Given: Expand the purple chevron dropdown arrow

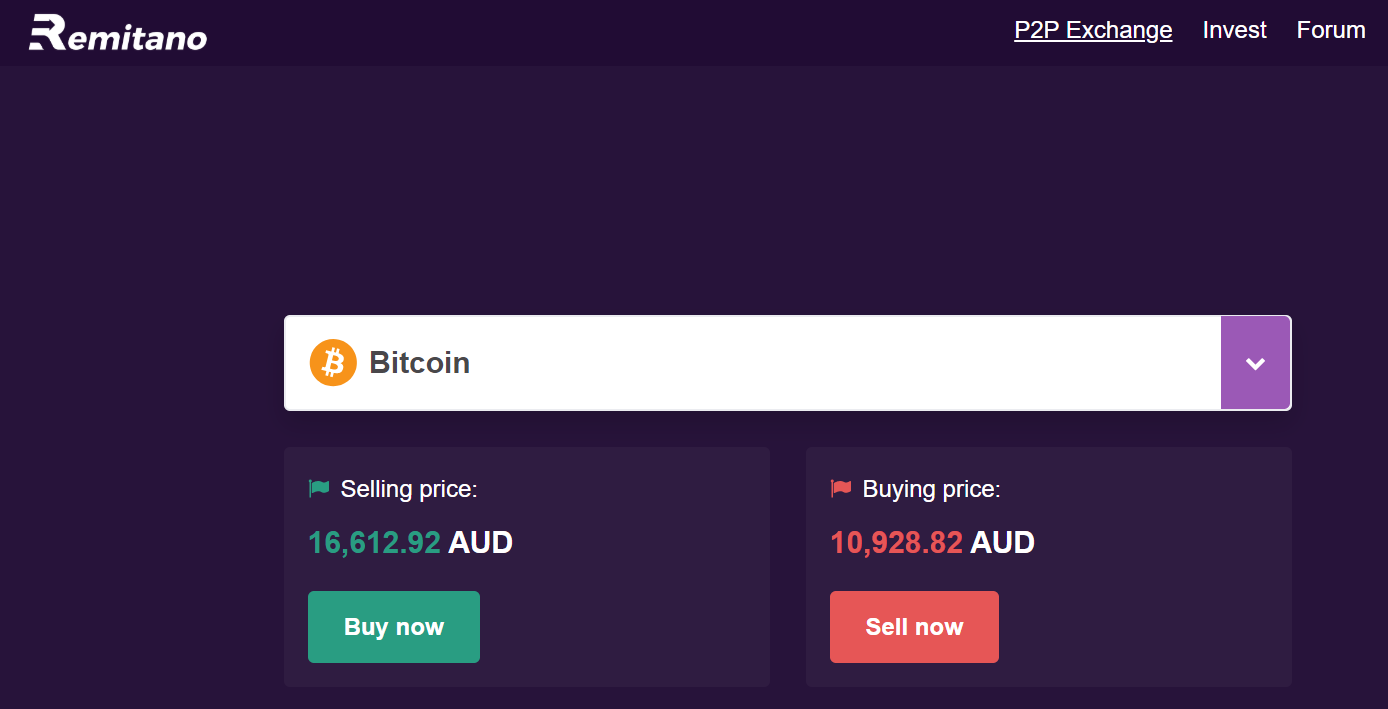Looking at the screenshot, I should click(1255, 363).
